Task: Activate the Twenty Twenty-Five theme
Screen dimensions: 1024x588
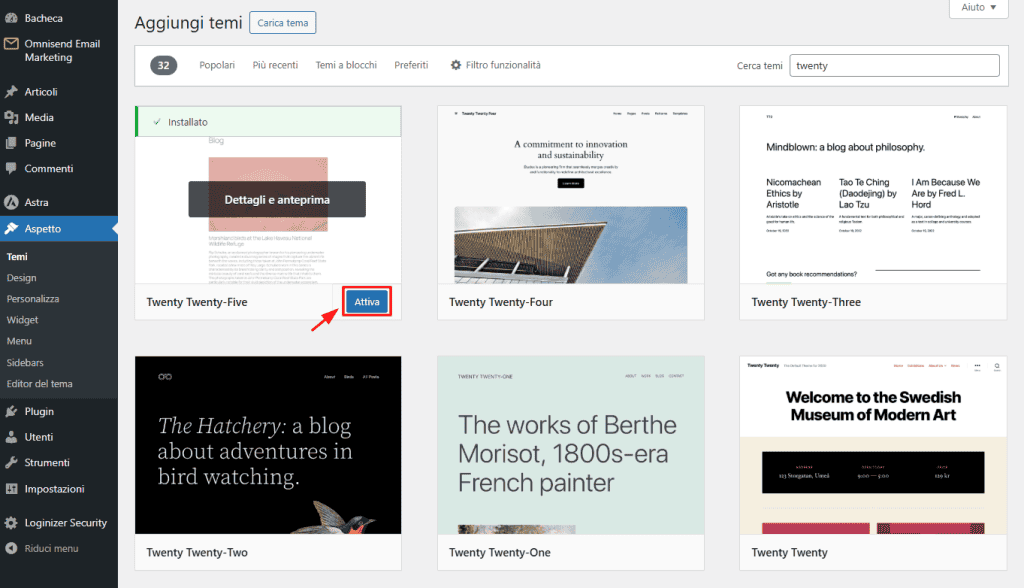Action: point(367,302)
